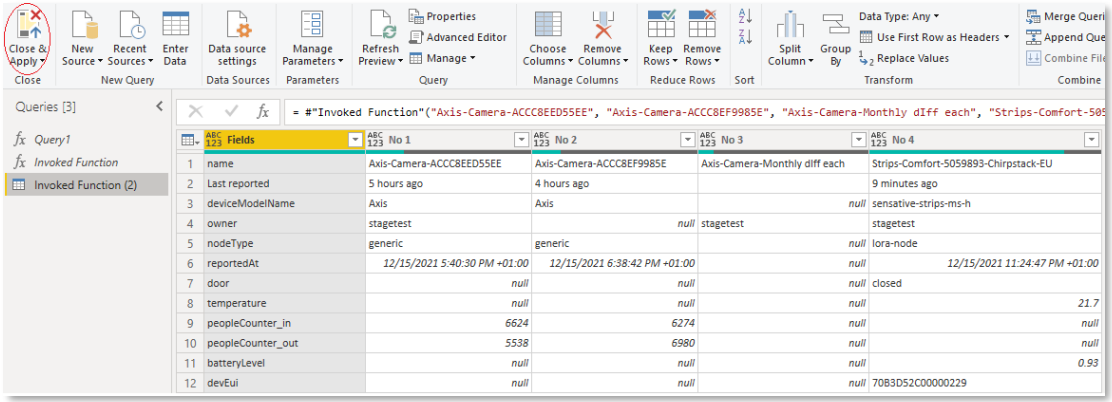Open the Advanced Editor
This screenshot has width=1112, height=402.
pyautogui.click(x=458, y=37)
